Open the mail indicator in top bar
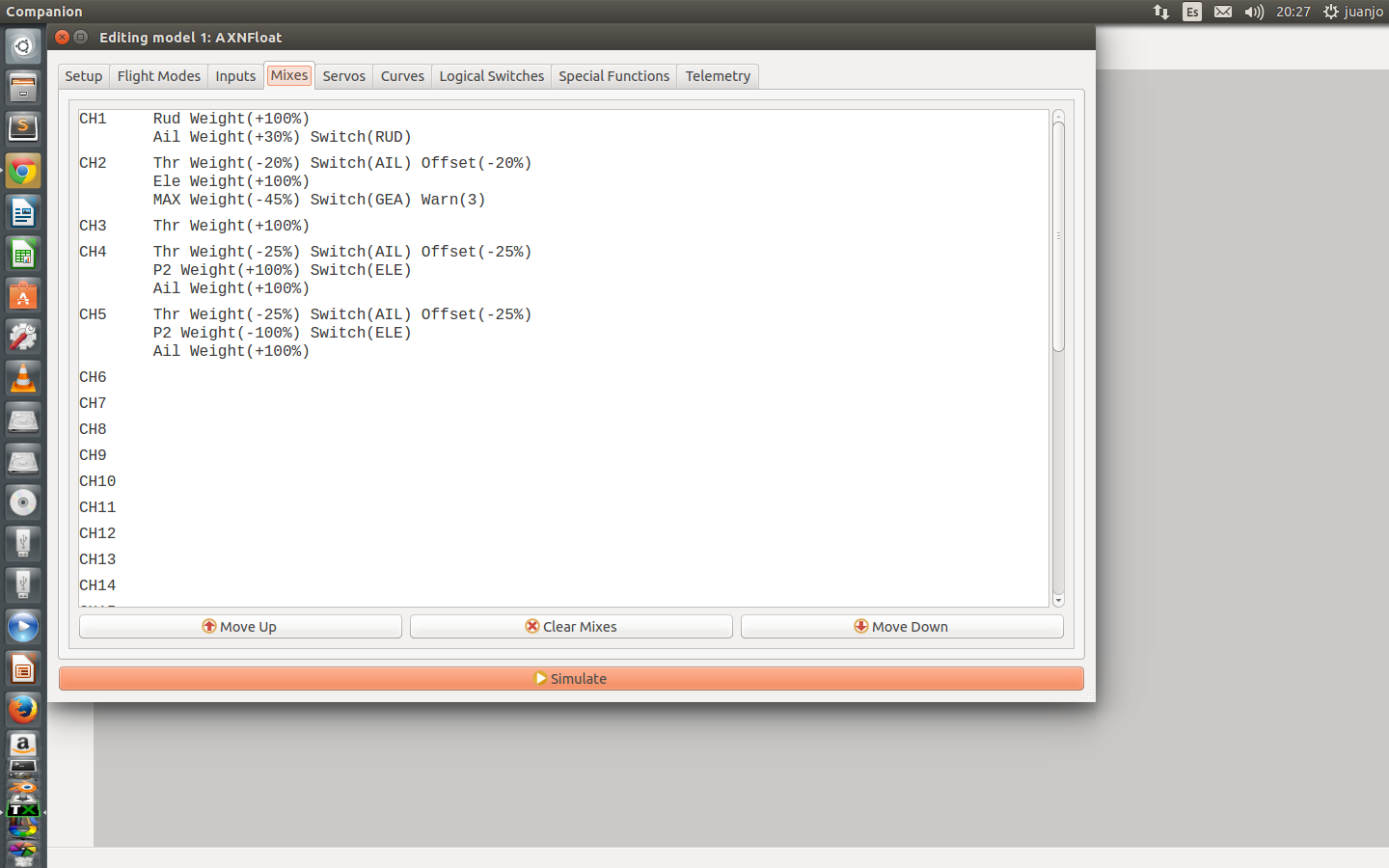The image size is (1389, 868). coord(1222,12)
